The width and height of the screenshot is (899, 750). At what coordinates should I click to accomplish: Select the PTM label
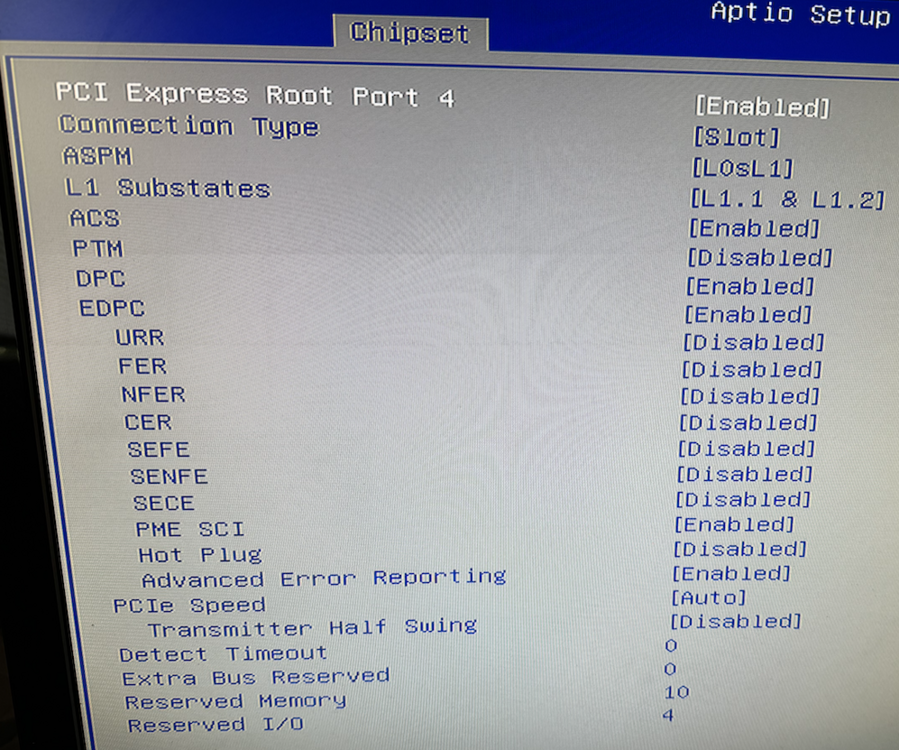(97, 249)
